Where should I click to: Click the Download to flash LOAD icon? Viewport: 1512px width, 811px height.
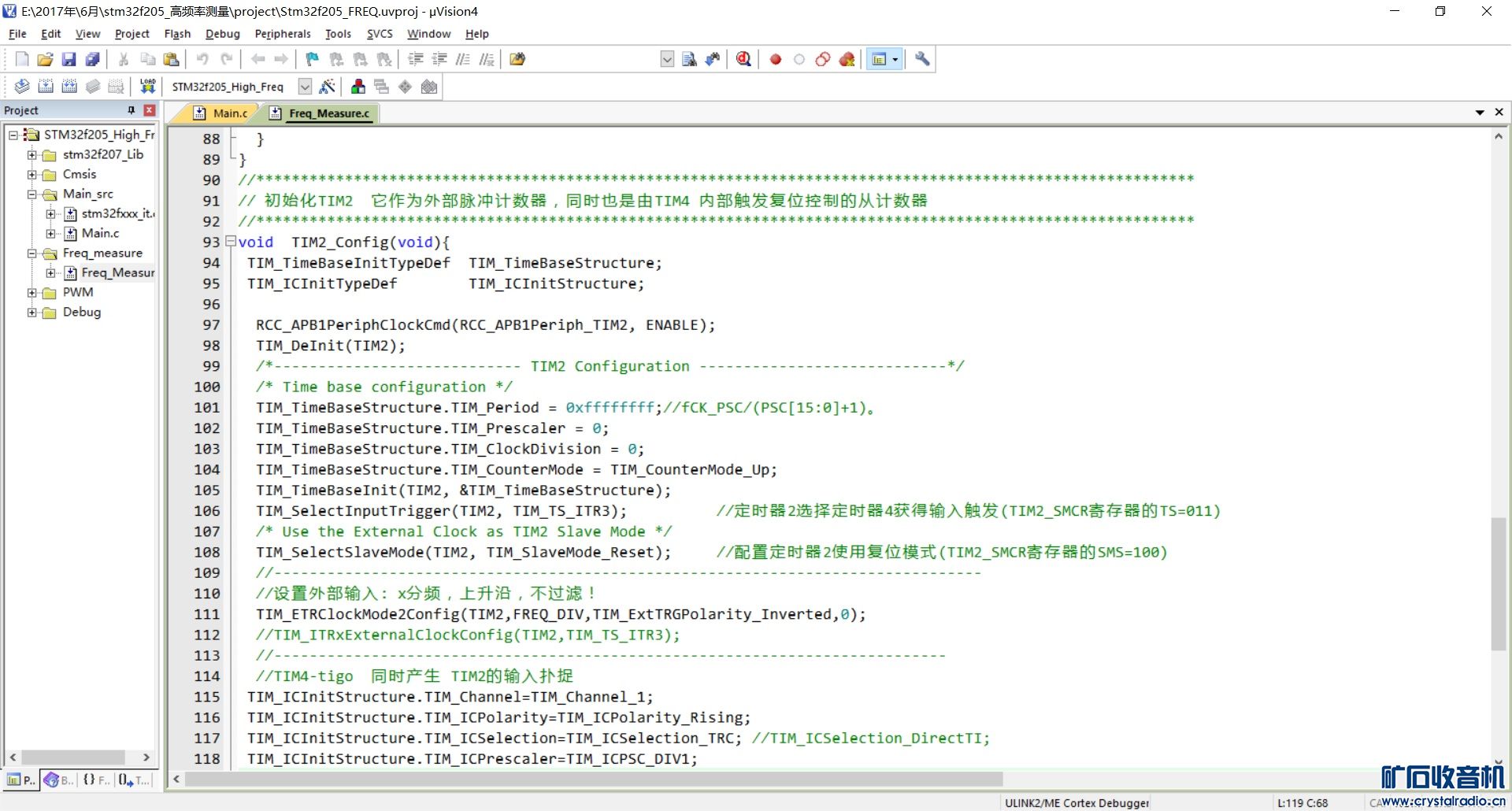click(x=147, y=87)
